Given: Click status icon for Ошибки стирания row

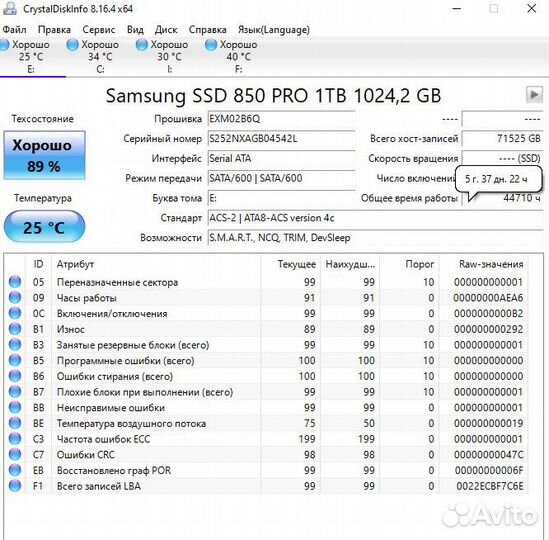Looking at the screenshot, I should (15, 376).
